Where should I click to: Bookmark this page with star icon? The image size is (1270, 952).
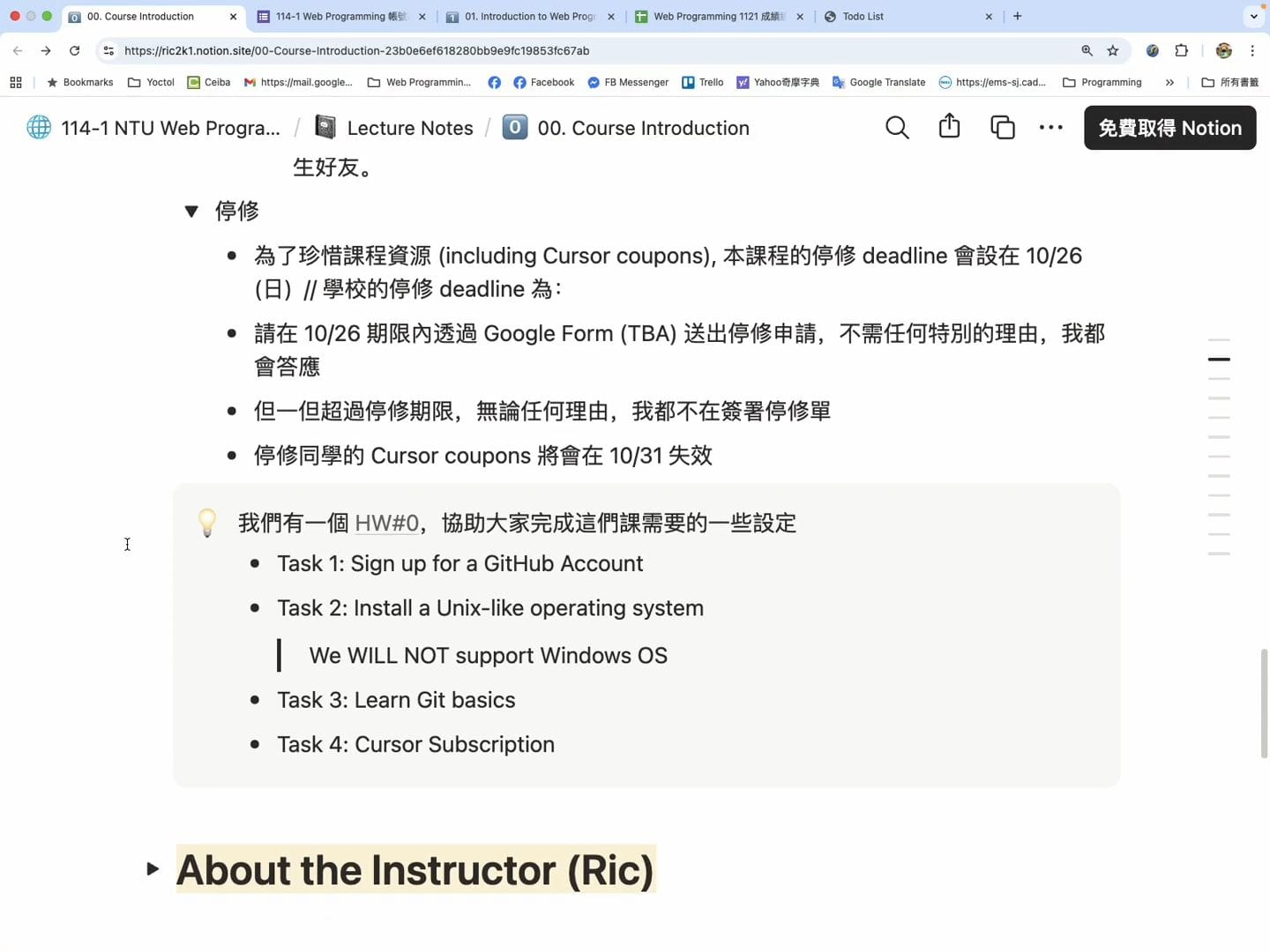point(1113,51)
